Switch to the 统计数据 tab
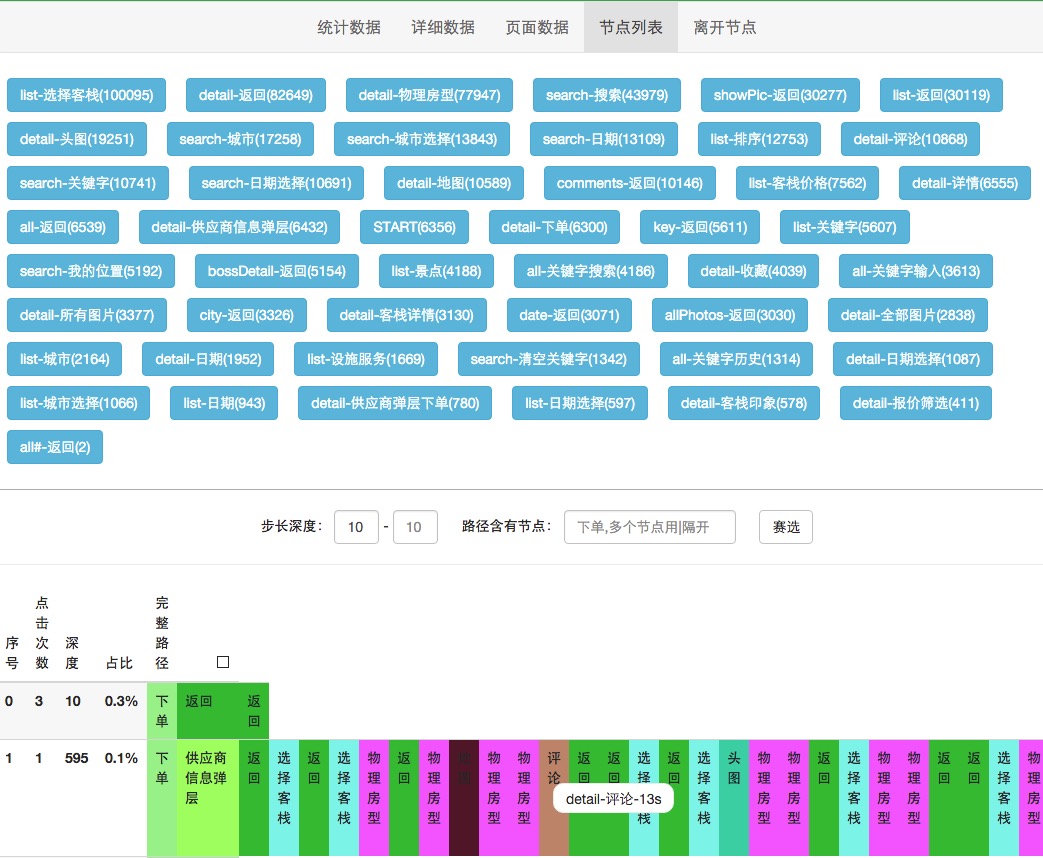Image resolution: width=1043 pixels, height=858 pixels. point(349,27)
